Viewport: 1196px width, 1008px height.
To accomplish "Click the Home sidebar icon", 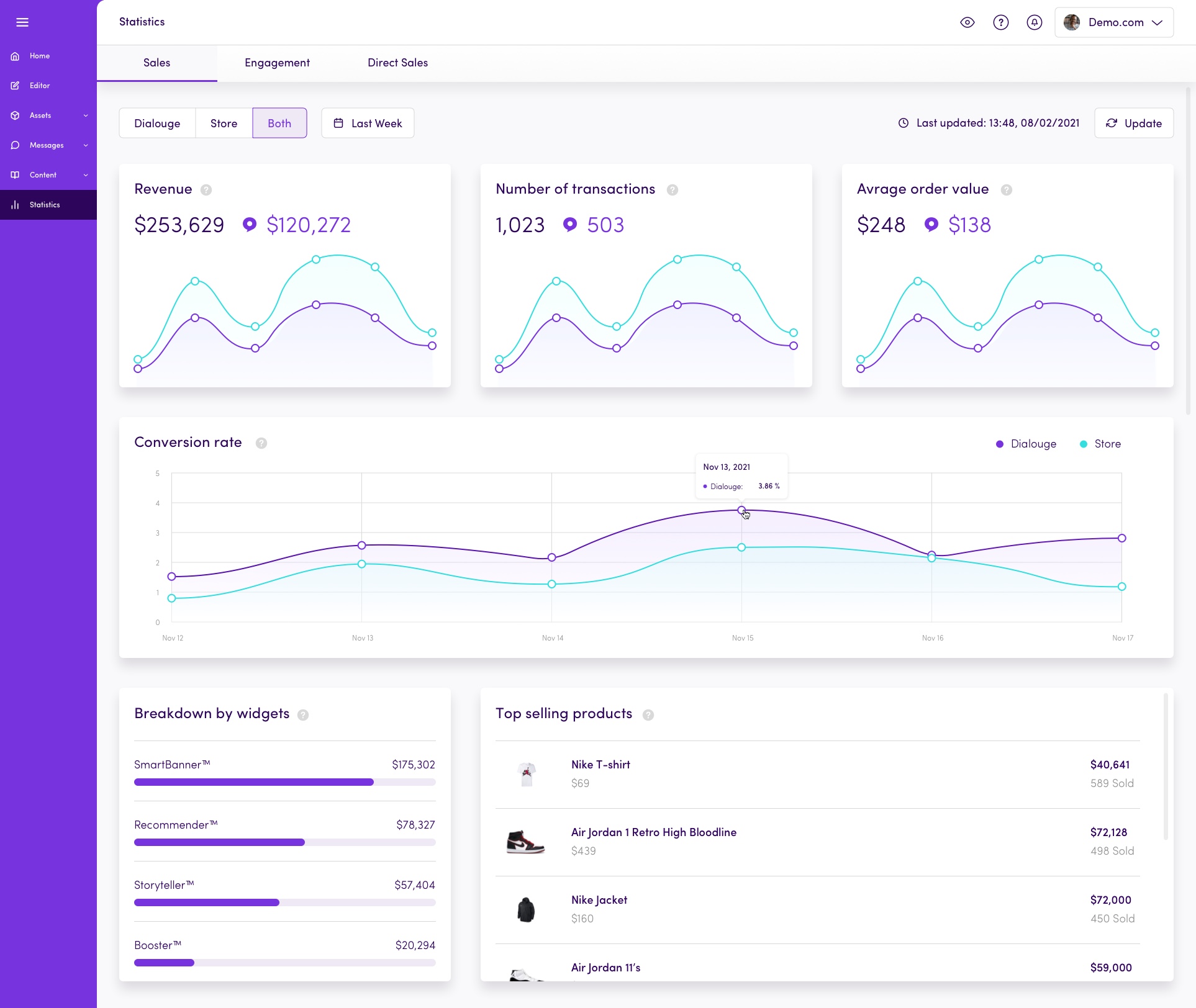I will [x=15, y=56].
